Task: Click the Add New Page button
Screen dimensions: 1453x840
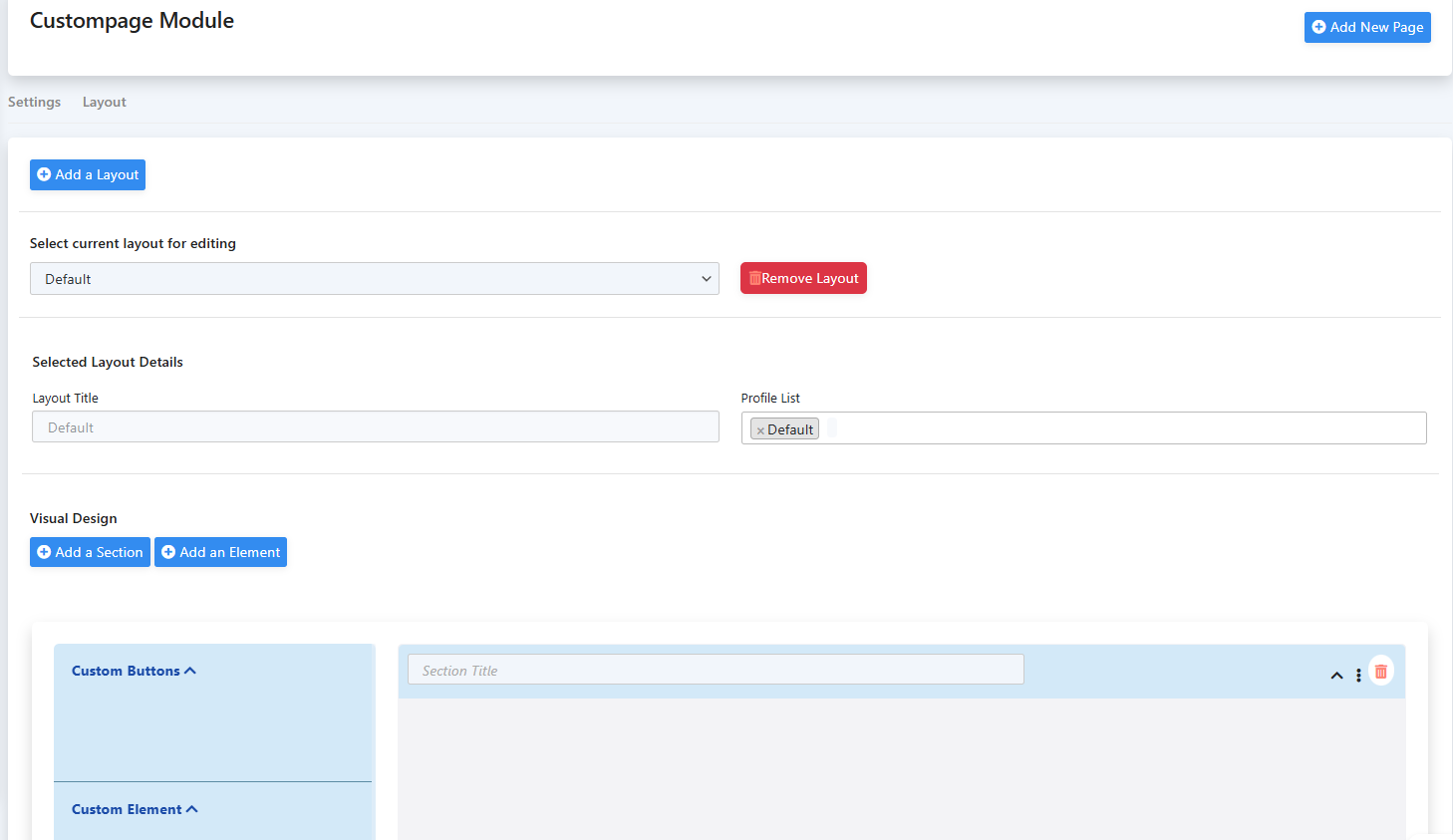Action: (x=1366, y=28)
